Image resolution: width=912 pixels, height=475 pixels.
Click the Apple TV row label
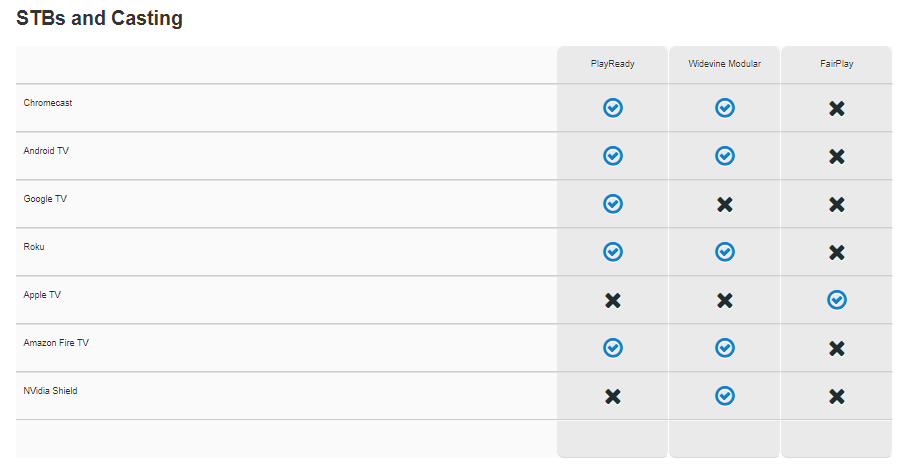coord(42,295)
